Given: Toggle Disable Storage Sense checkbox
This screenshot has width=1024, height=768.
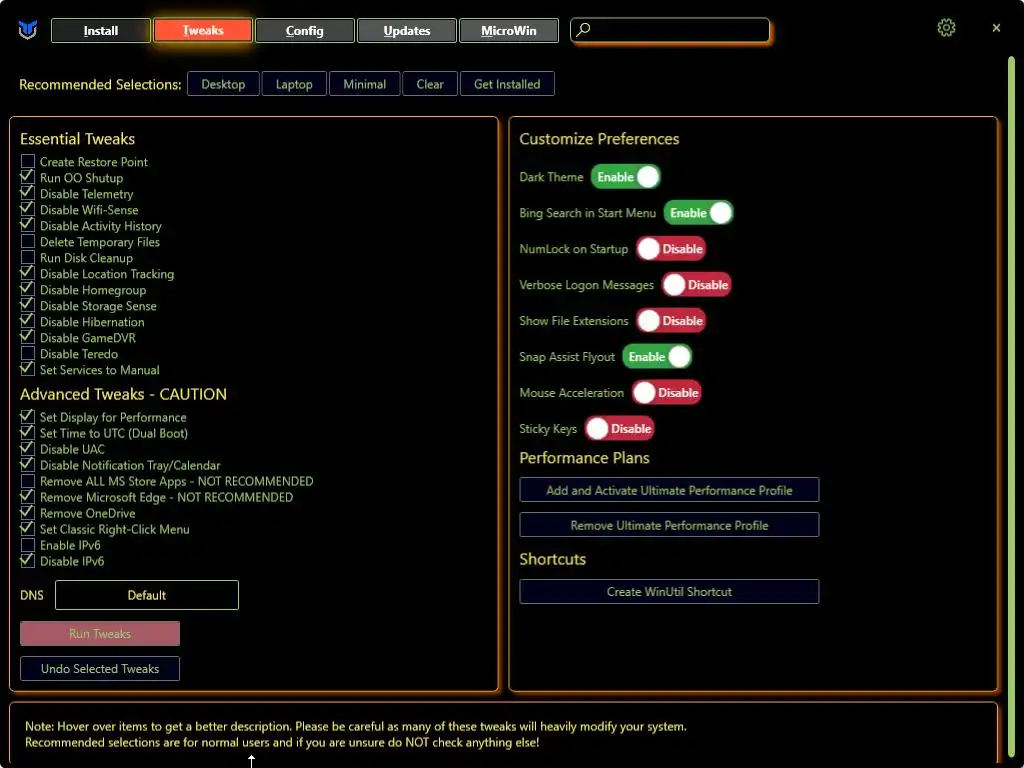Looking at the screenshot, I should coord(27,306).
